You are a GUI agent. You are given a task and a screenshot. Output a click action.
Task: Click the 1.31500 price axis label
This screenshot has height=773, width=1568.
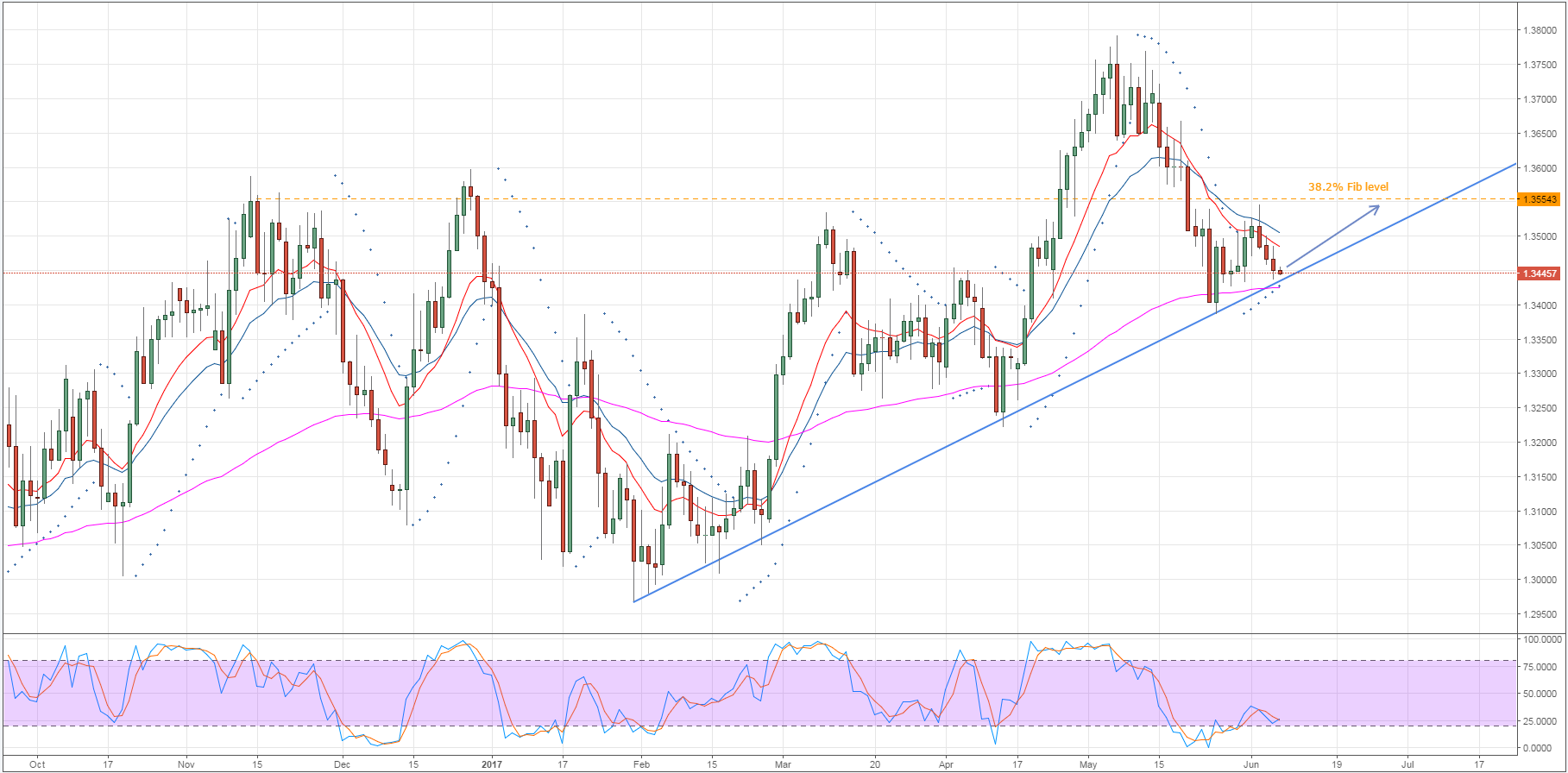pyautogui.click(x=1540, y=477)
